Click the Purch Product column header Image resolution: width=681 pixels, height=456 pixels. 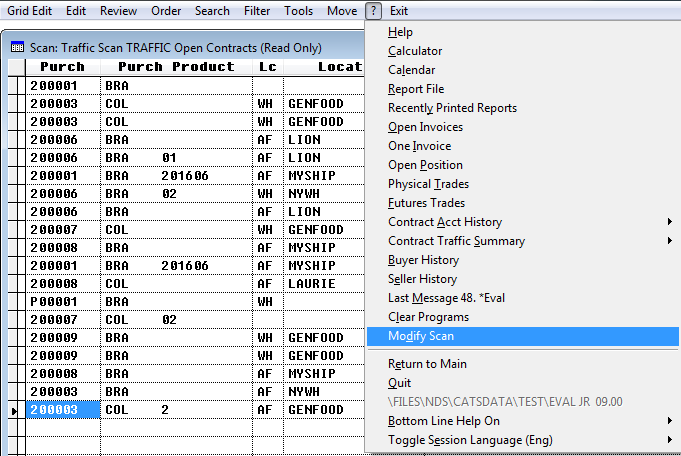pyautogui.click(x=176, y=67)
